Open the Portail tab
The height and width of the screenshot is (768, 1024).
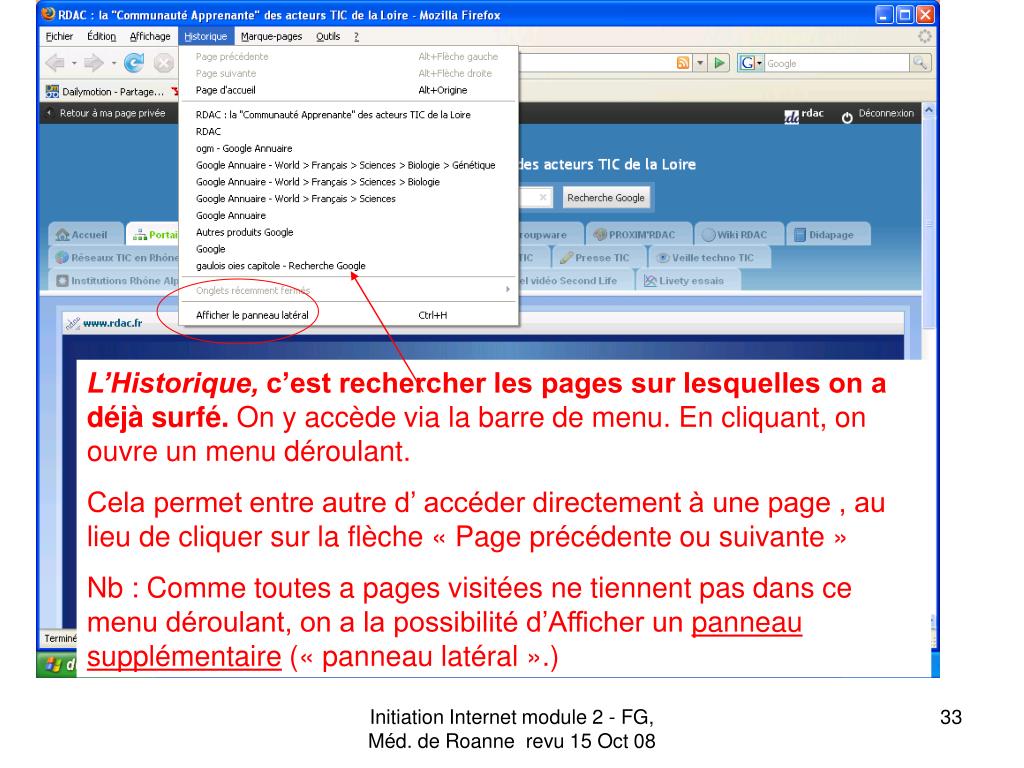coord(154,234)
